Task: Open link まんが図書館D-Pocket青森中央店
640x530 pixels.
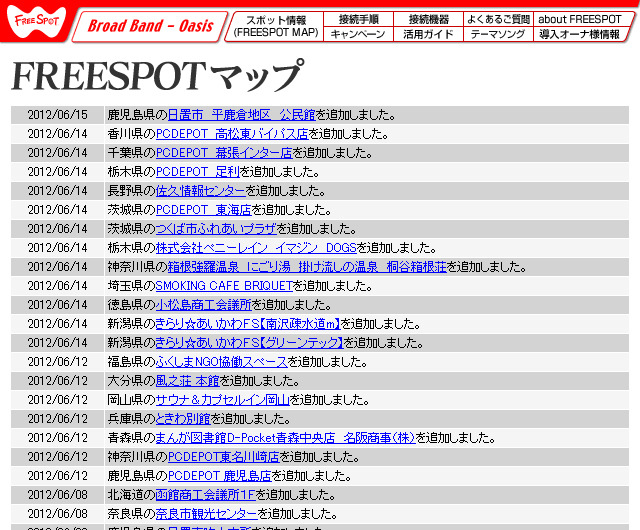Action: click(286, 438)
